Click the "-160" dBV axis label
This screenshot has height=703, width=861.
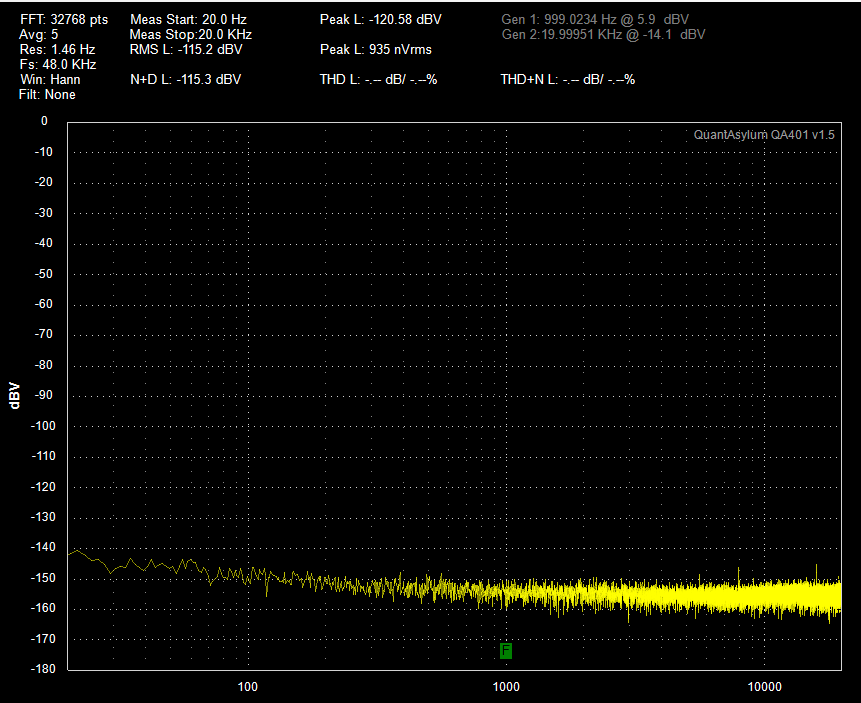[x=43, y=609]
